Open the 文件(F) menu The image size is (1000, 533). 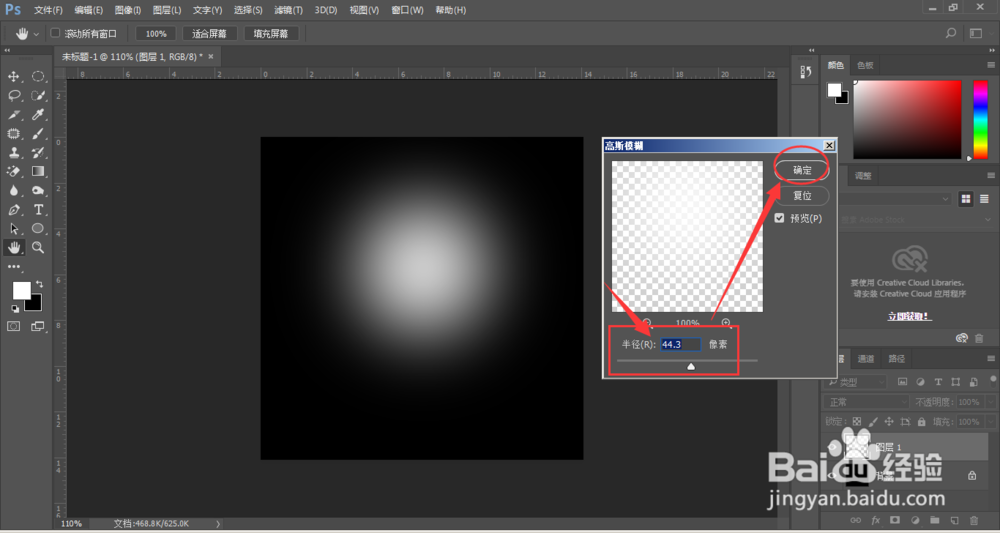click(48, 10)
